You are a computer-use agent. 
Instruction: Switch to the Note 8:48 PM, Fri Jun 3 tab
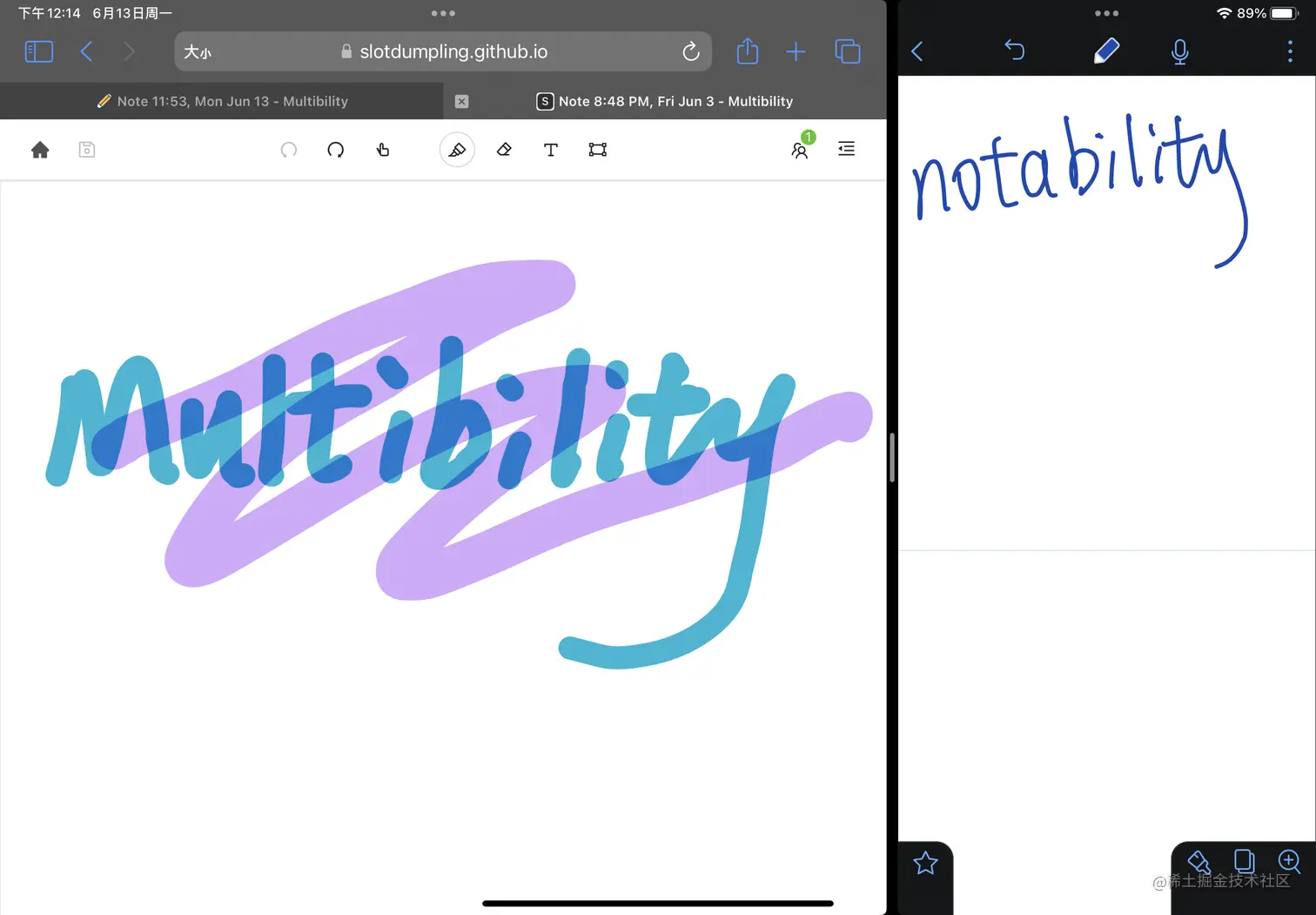tap(665, 101)
